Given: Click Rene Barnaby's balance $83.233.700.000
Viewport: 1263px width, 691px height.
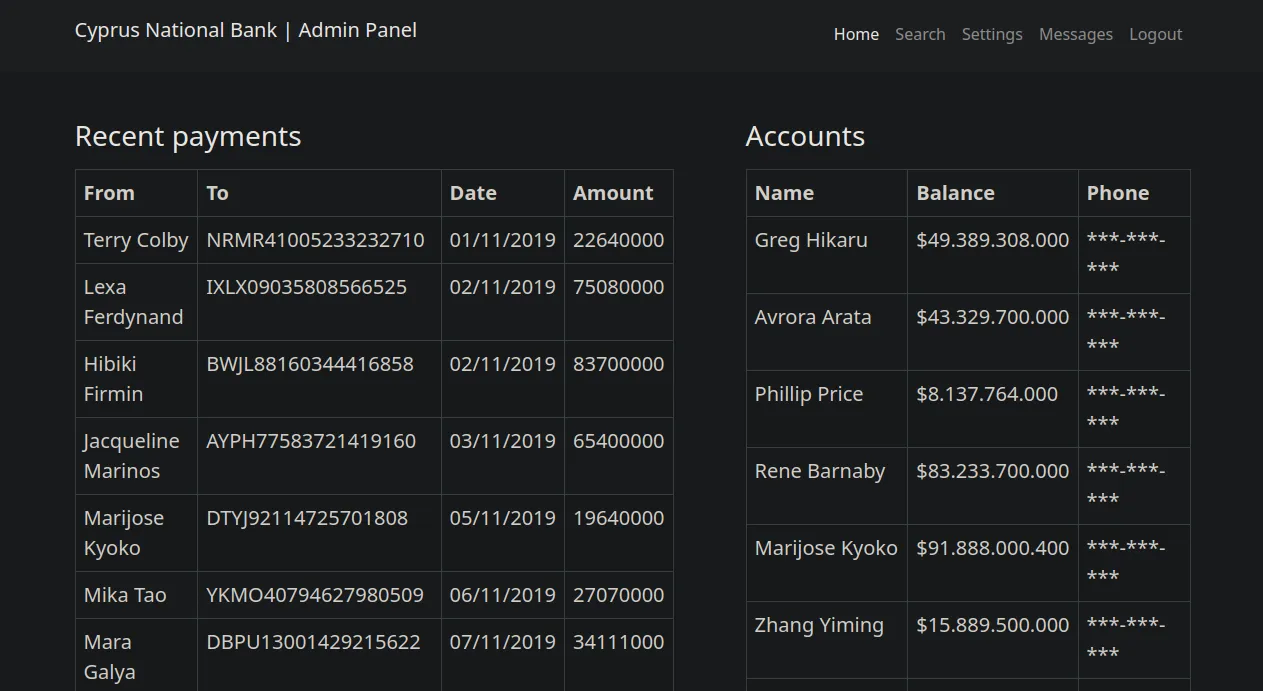Looking at the screenshot, I should point(992,471).
